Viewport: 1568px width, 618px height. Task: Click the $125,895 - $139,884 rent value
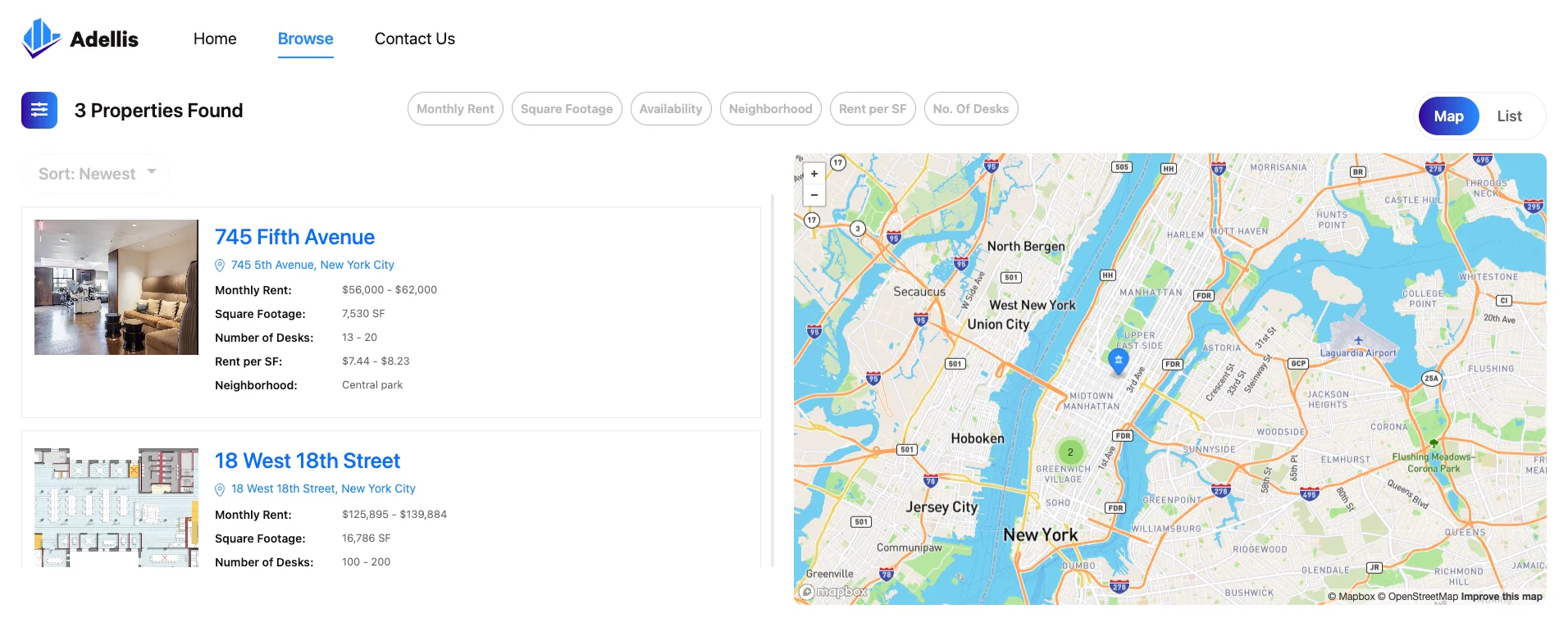[394, 515]
